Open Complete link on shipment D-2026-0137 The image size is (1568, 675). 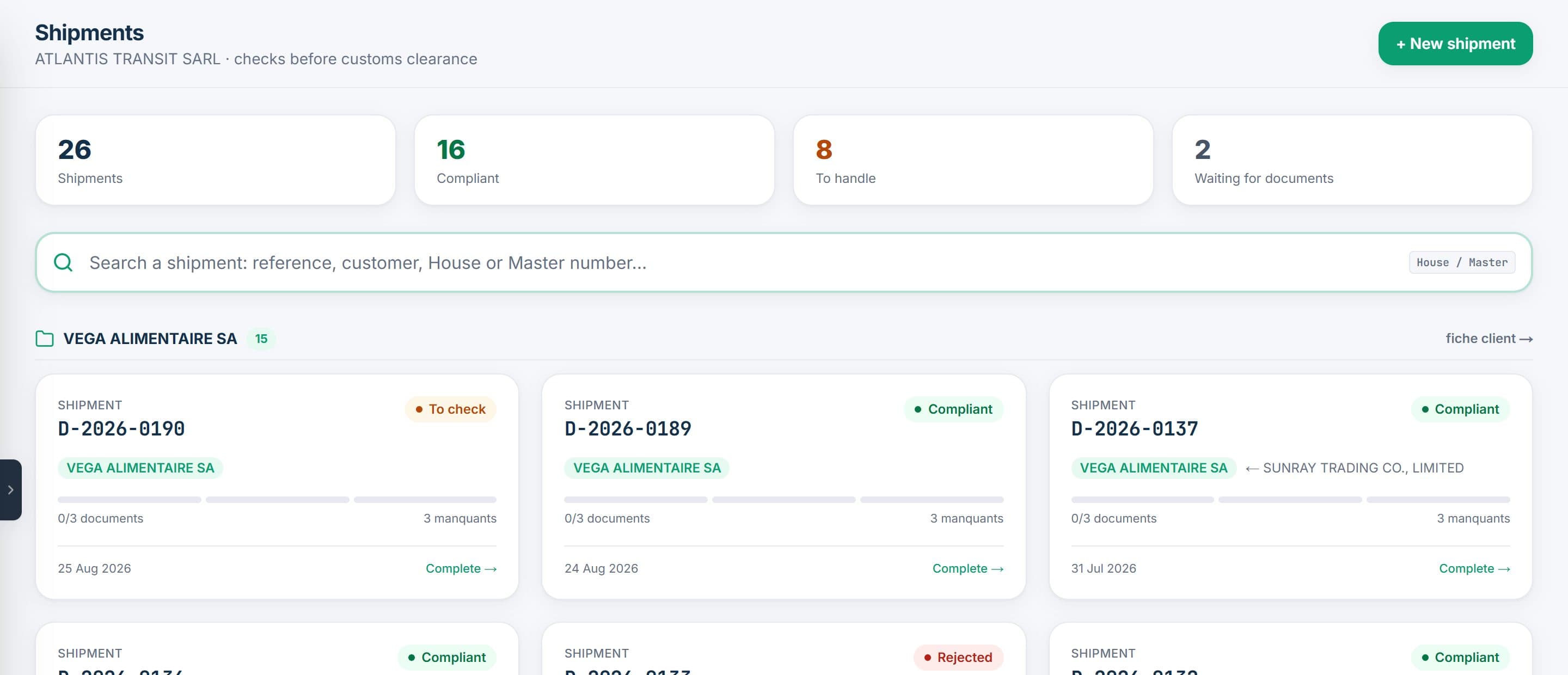pos(1474,568)
